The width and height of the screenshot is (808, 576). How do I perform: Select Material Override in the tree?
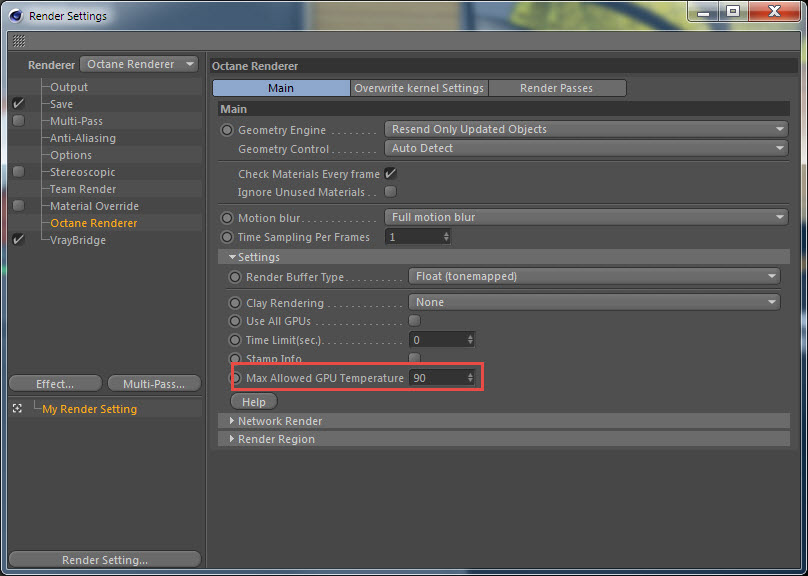94,206
